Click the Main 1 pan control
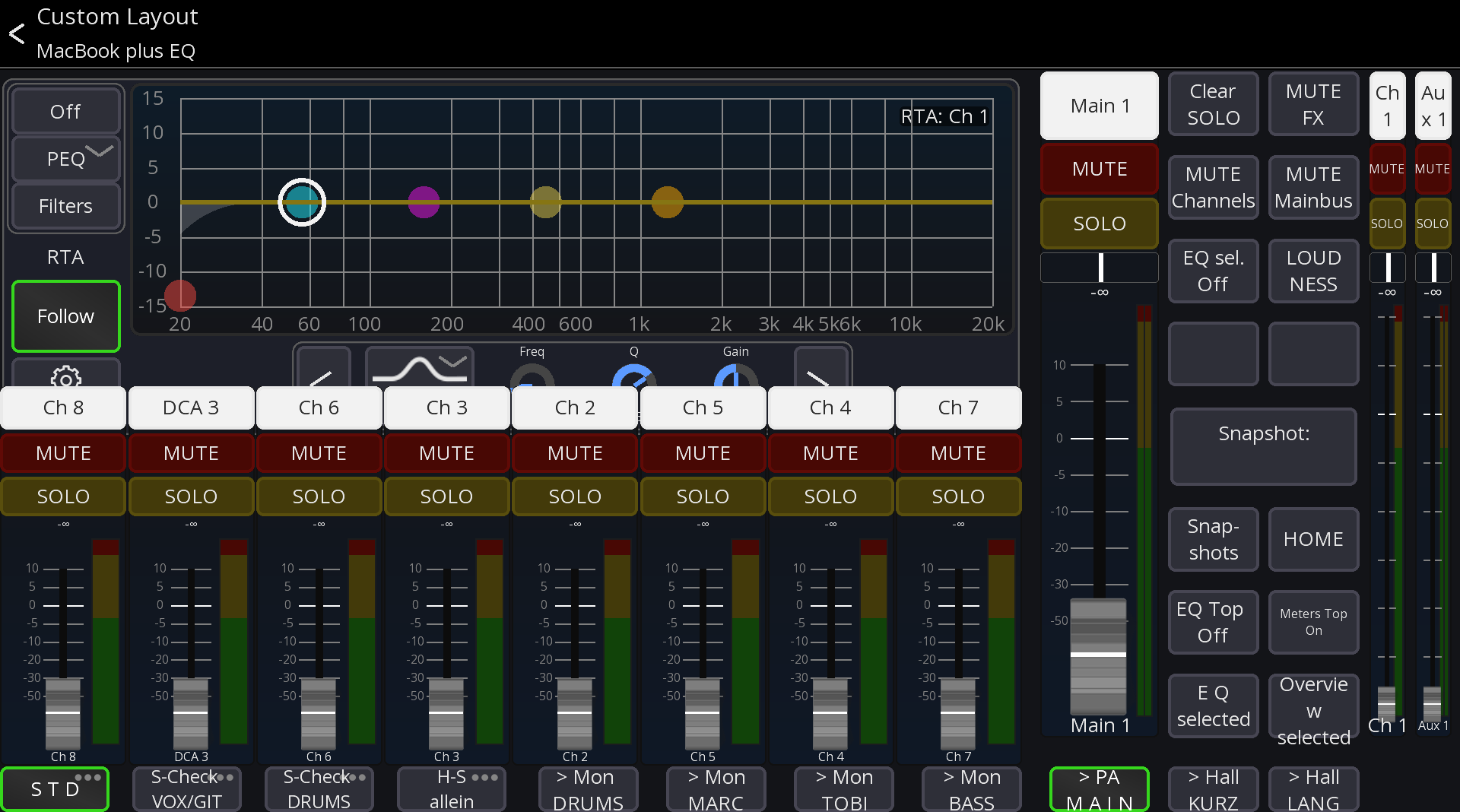The image size is (1460, 812). [1100, 268]
